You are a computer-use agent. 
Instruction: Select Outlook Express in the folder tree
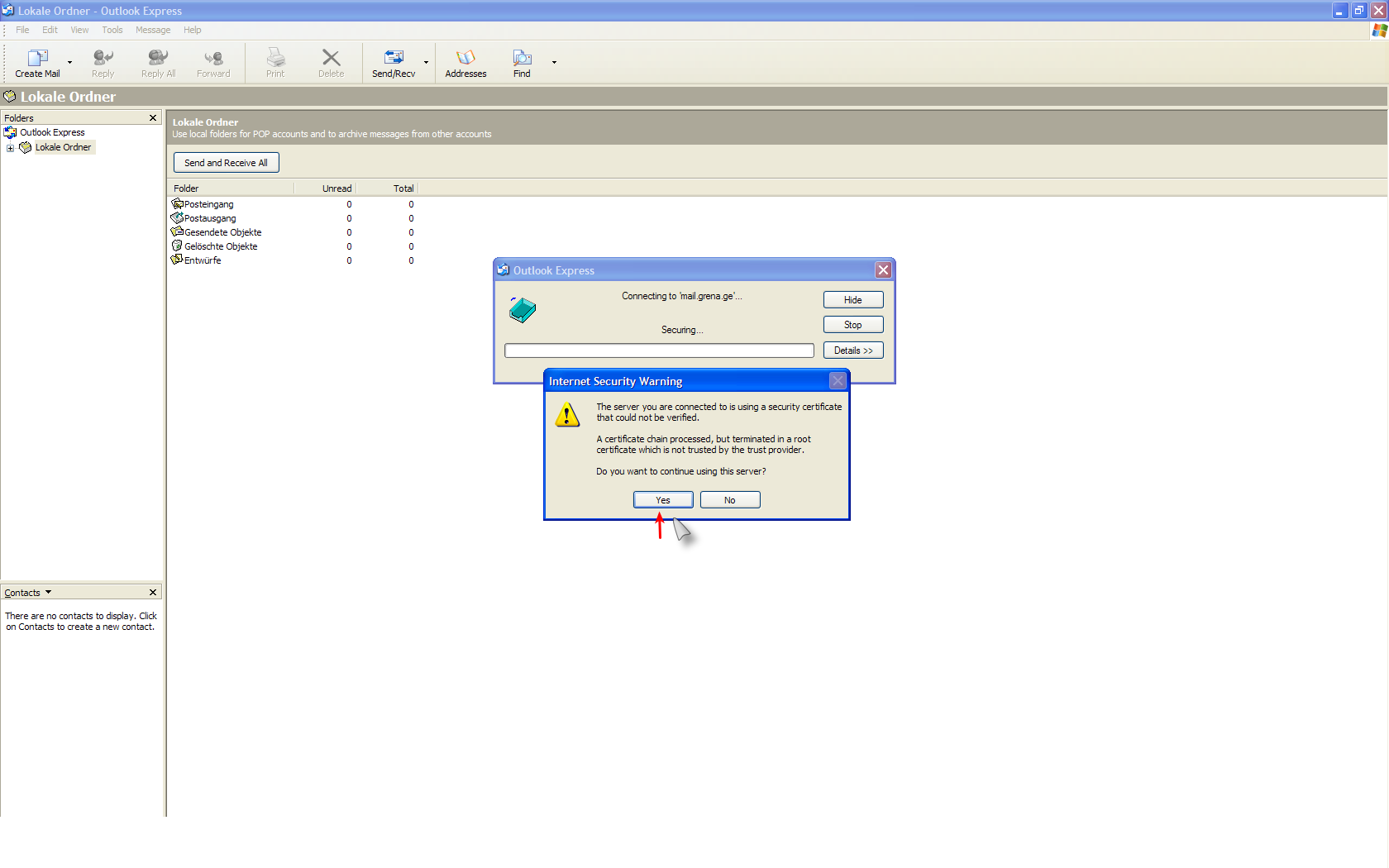click(x=52, y=132)
